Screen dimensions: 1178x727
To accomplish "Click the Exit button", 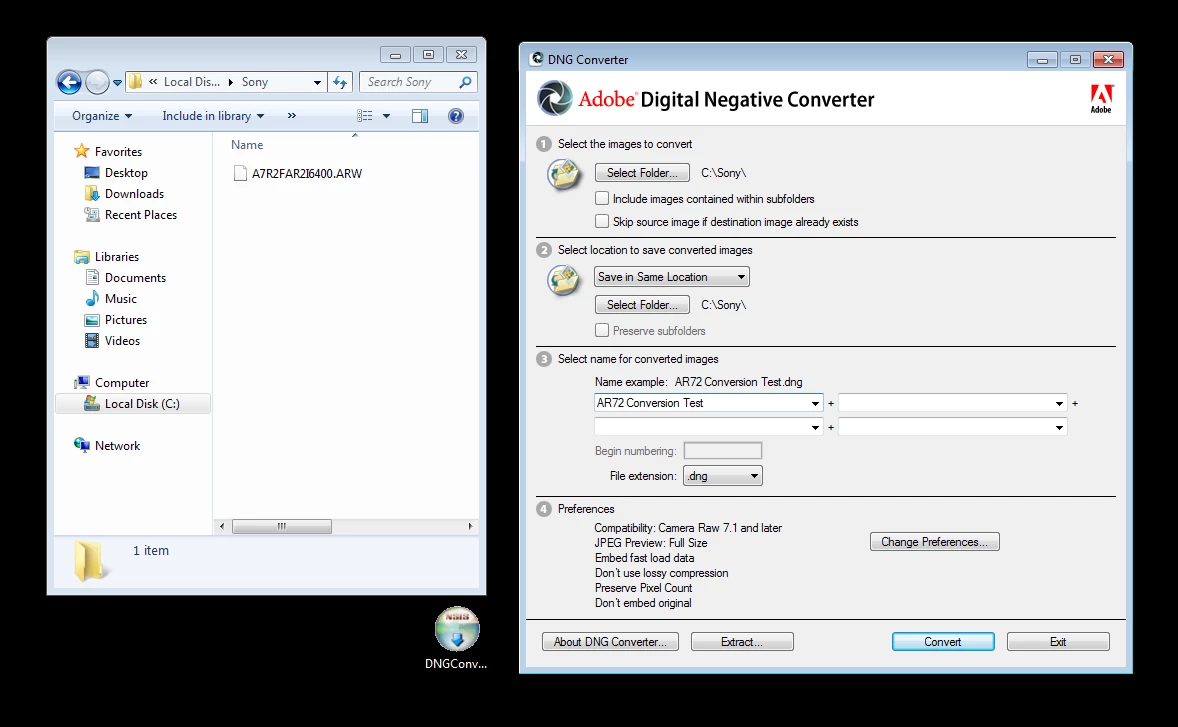I will tap(1058, 641).
